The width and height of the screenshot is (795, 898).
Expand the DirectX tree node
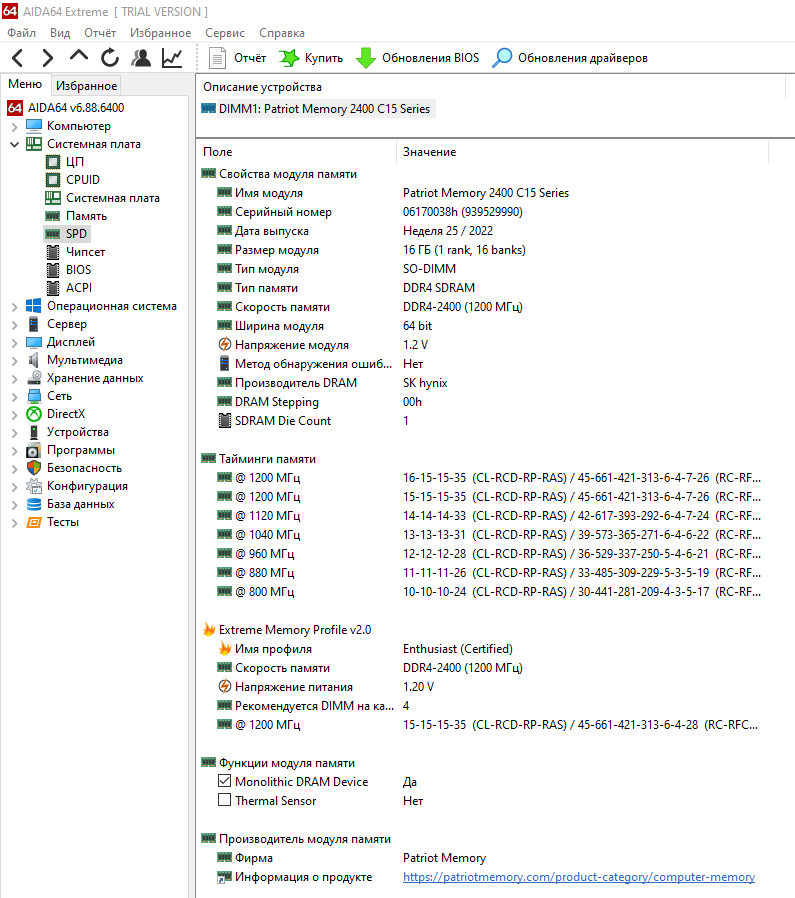click(14, 415)
